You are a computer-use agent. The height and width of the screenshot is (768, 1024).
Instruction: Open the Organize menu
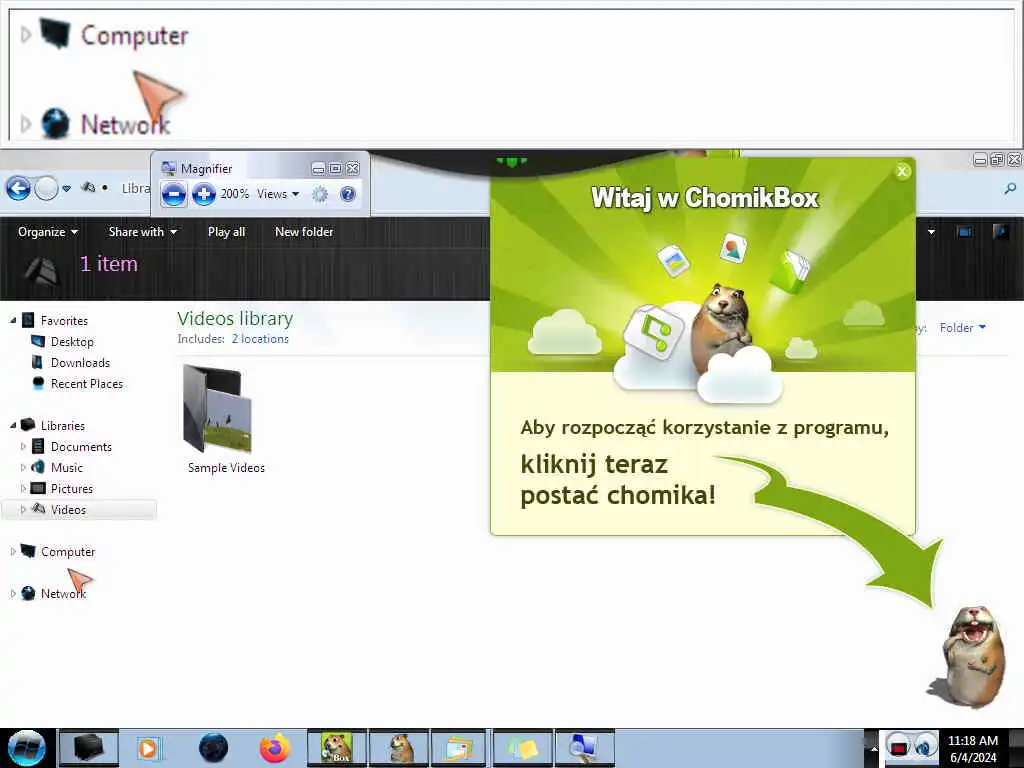pyautogui.click(x=48, y=232)
